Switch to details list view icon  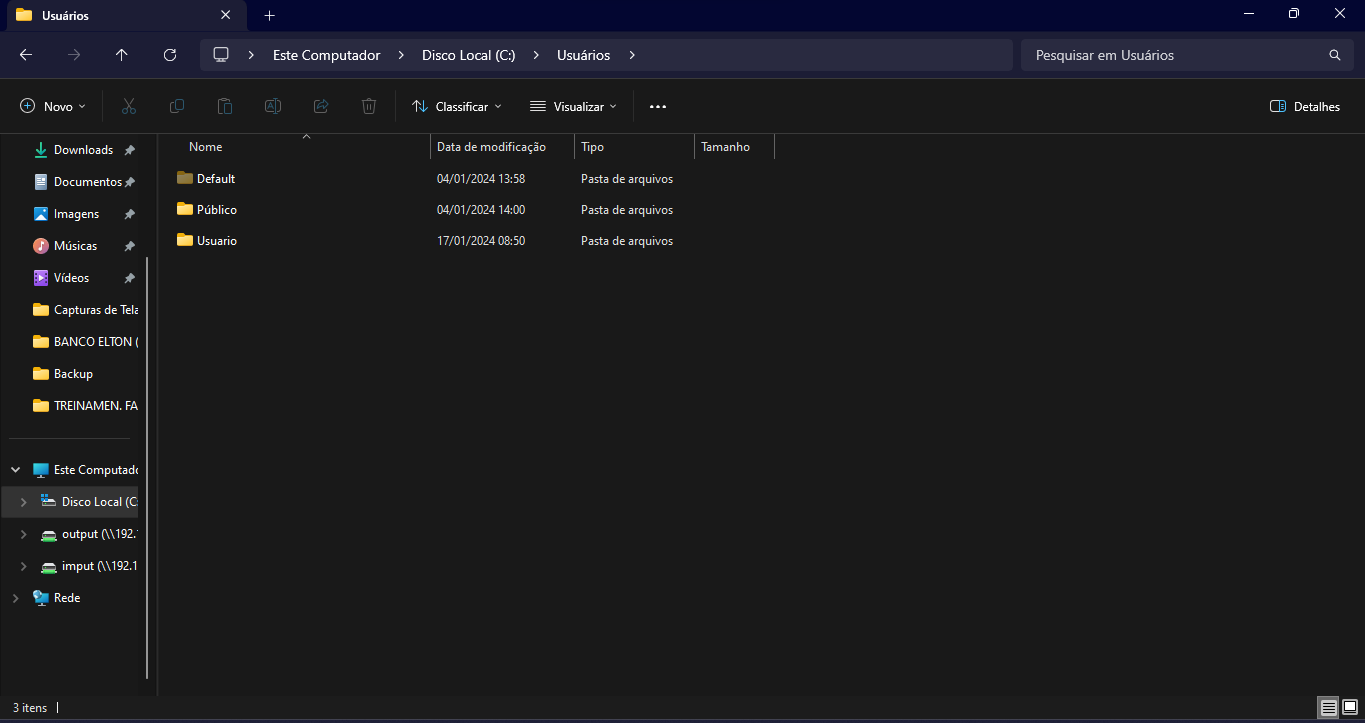click(1328, 707)
